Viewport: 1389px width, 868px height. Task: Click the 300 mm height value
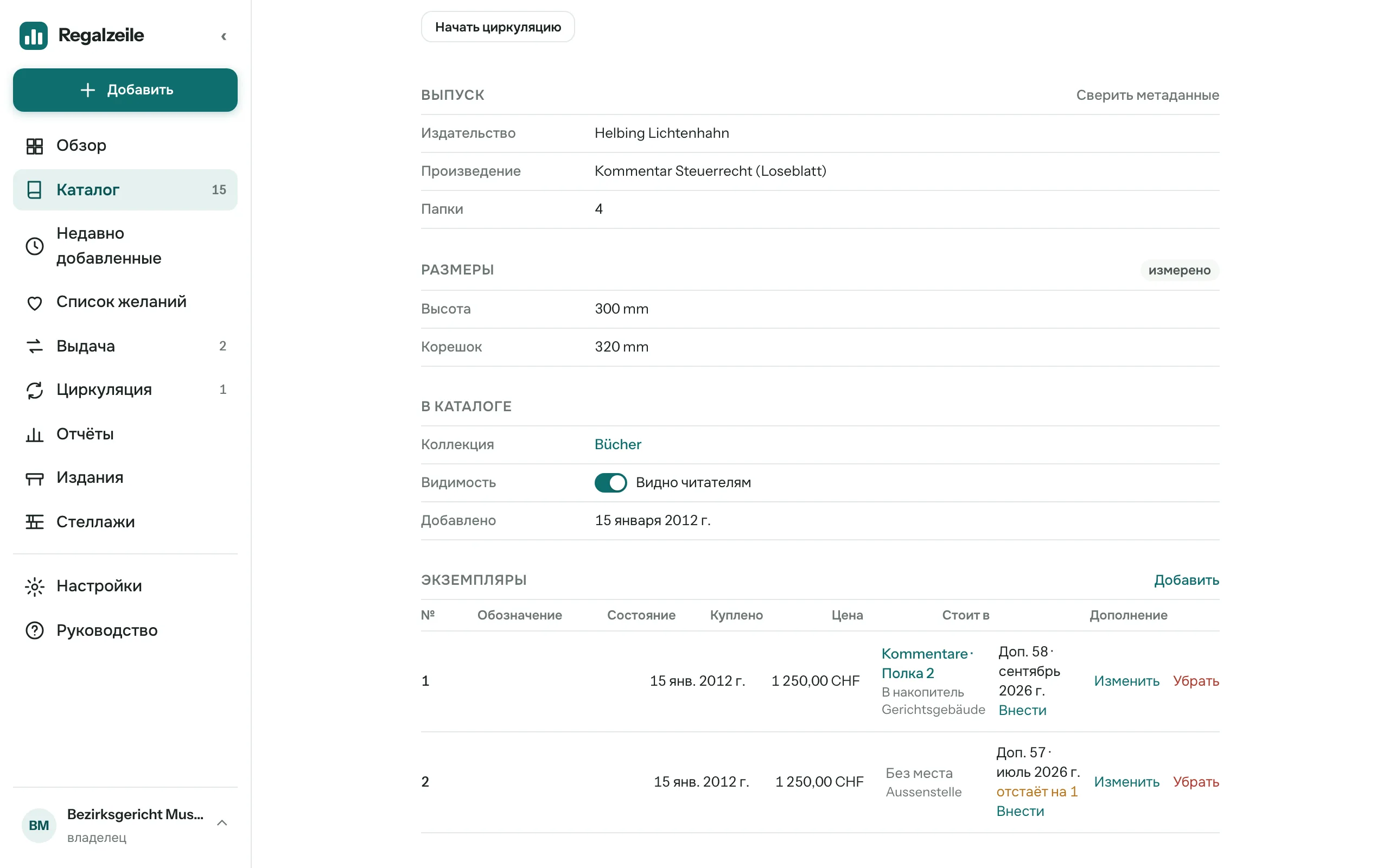pos(622,309)
